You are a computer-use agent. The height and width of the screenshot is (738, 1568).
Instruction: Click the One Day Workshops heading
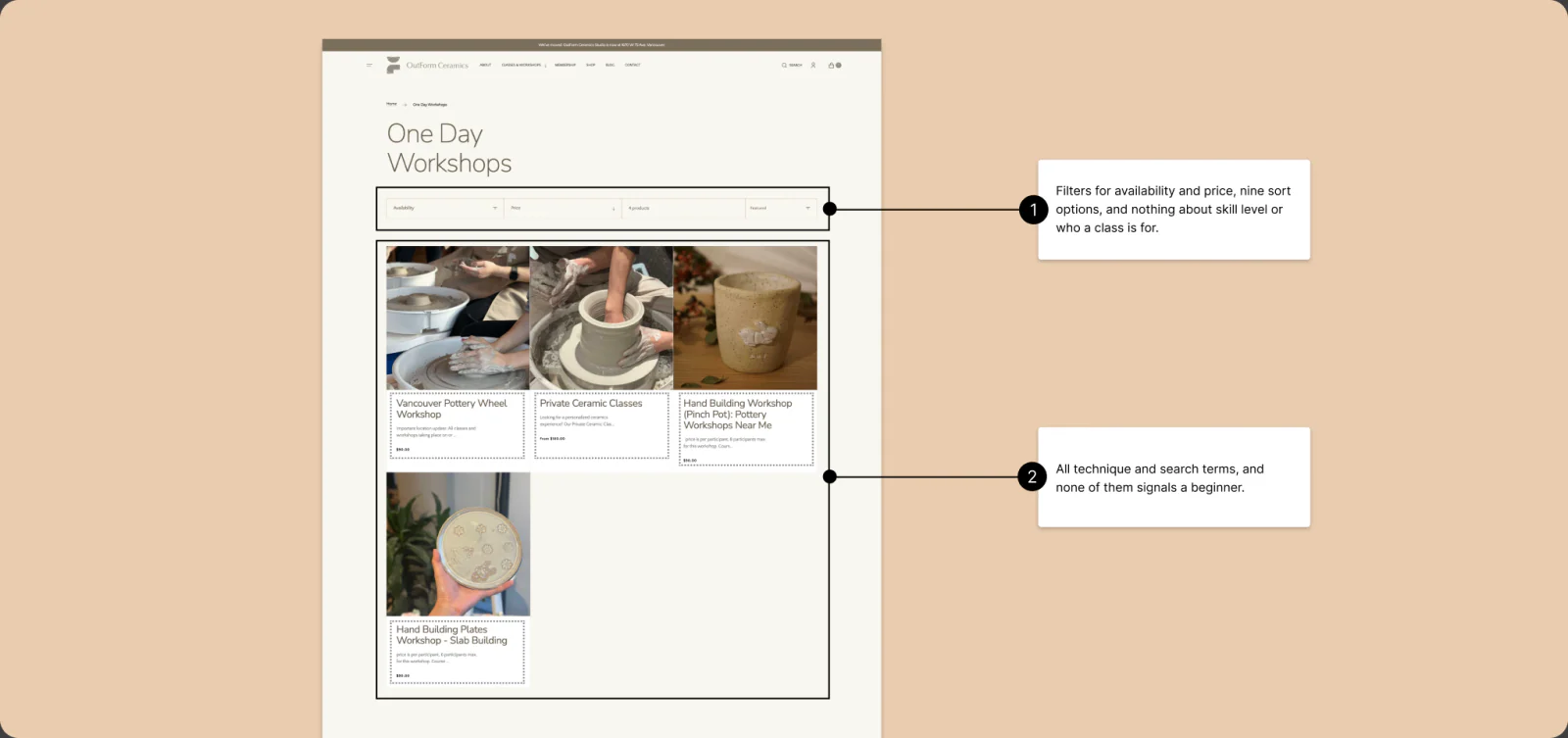pos(449,148)
